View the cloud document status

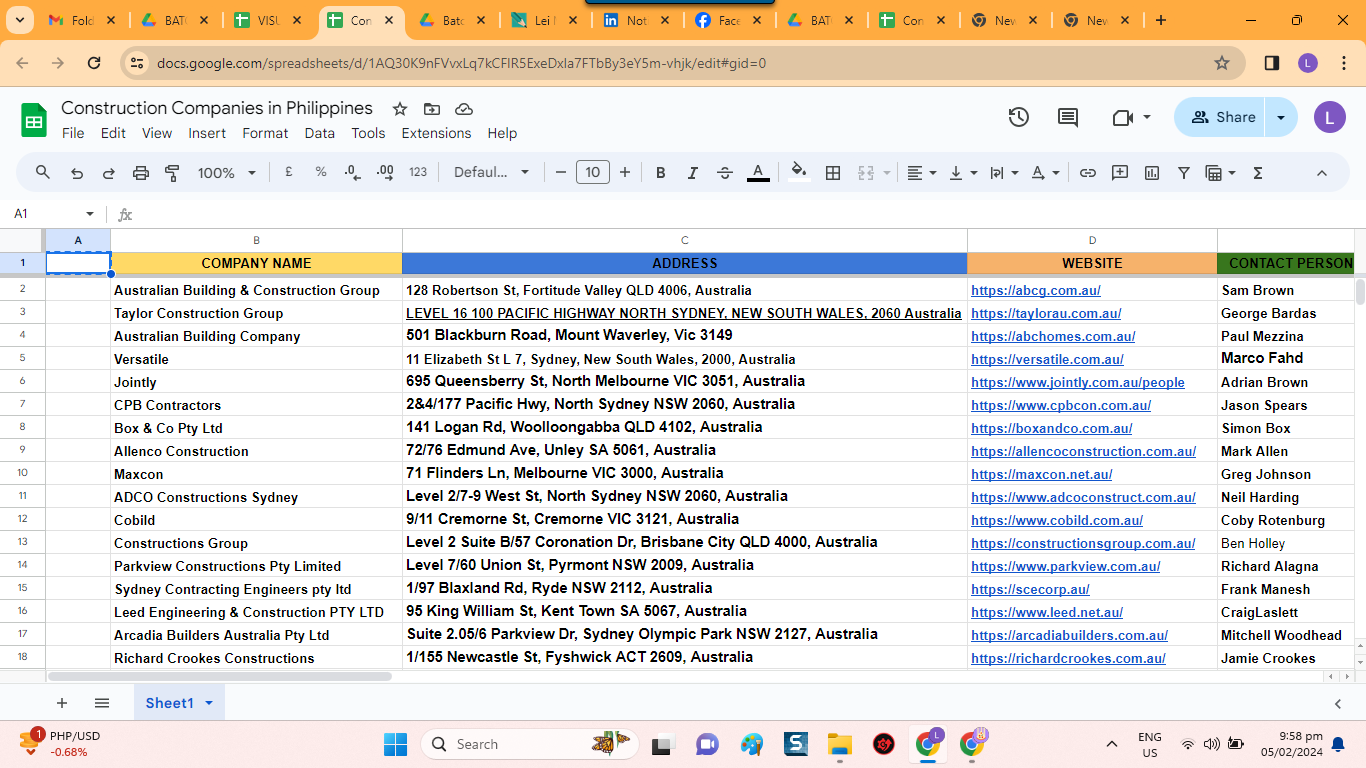464,109
